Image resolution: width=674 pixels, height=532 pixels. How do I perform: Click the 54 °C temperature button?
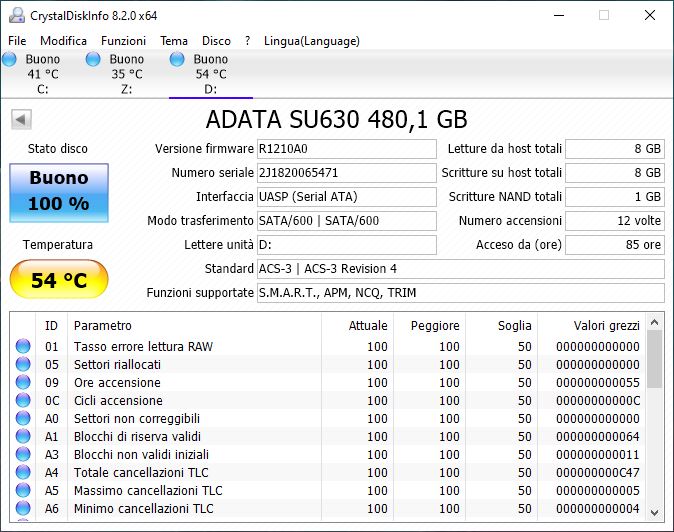click(59, 279)
